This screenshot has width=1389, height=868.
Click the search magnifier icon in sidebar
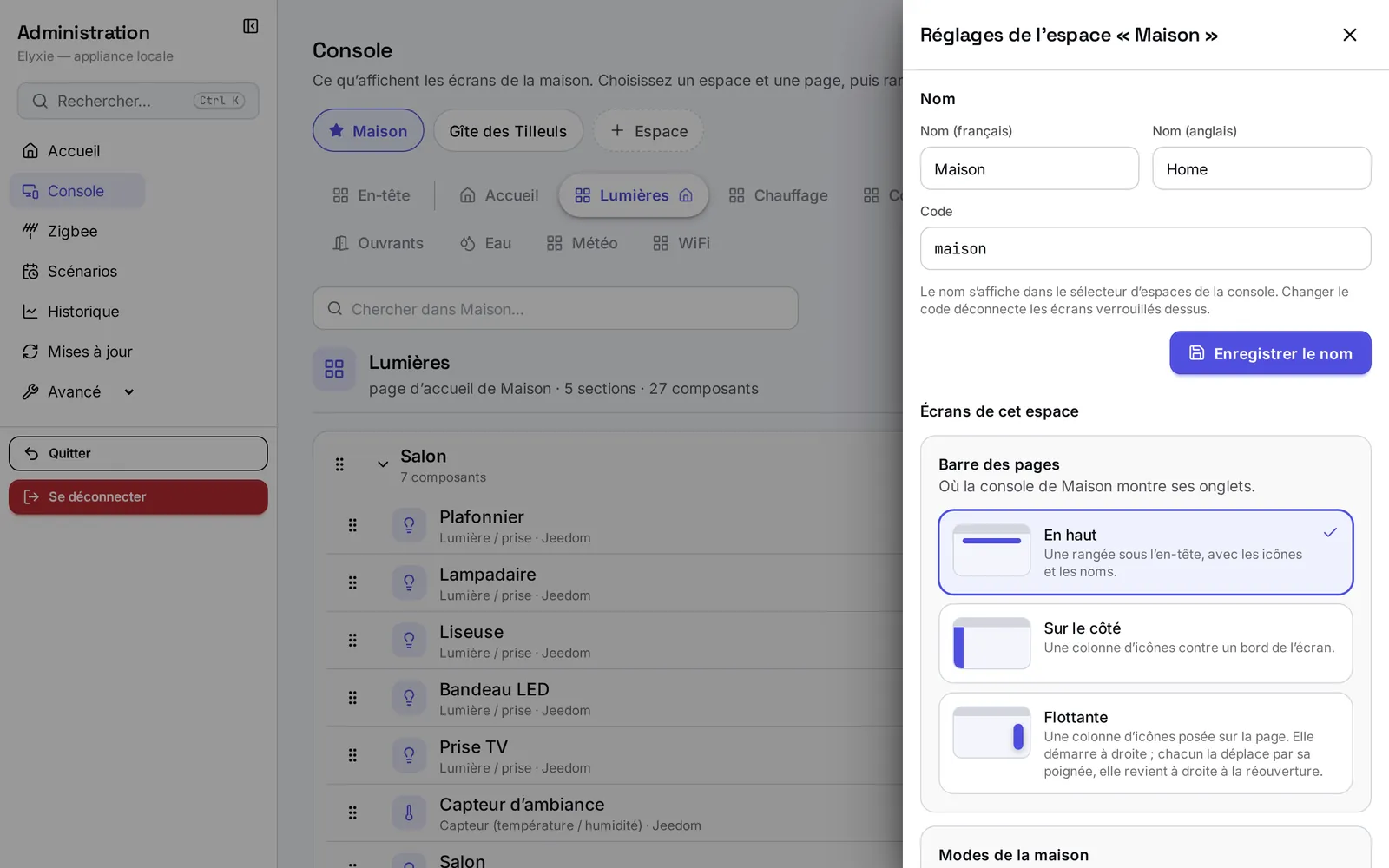40,102
